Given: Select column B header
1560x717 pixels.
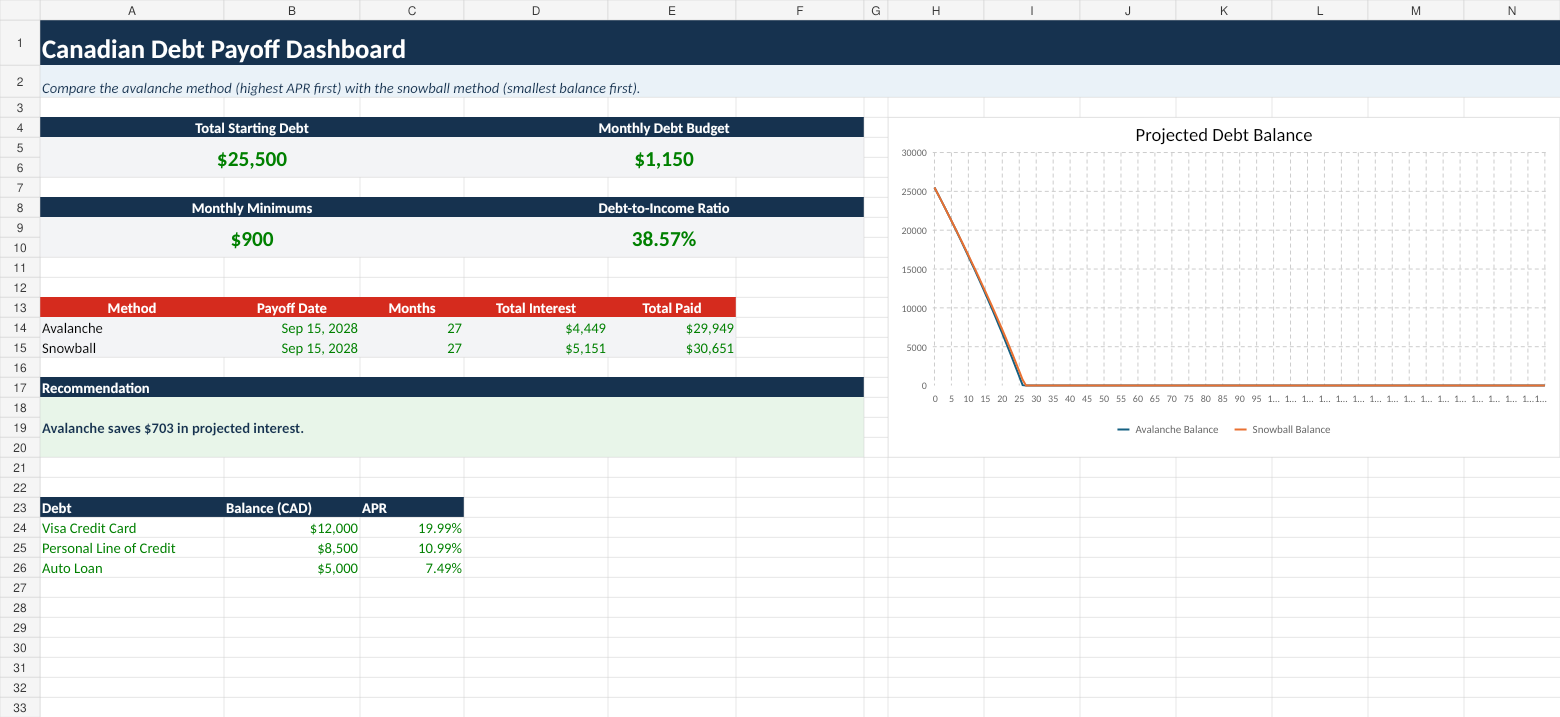Looking at the screenshot, I should tap(292, 10).
